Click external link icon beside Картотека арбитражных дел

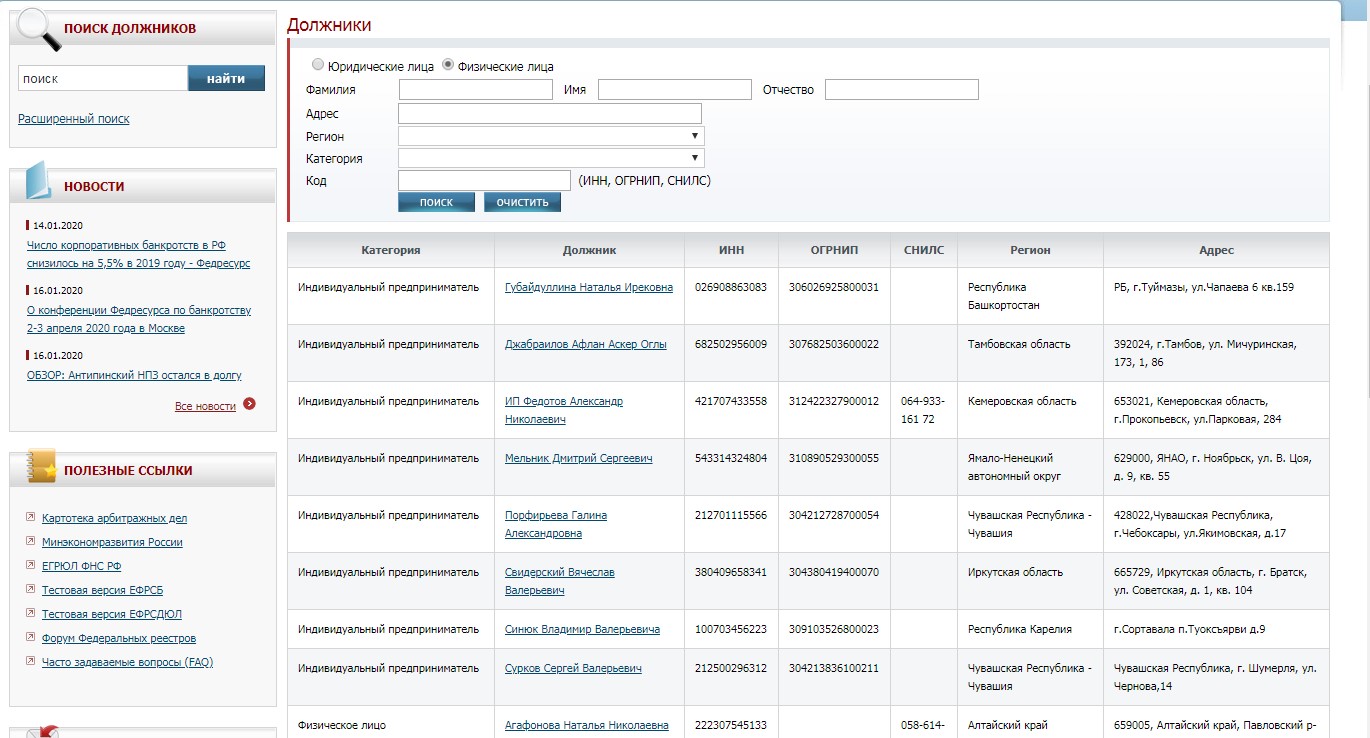(x=32, y=518)
